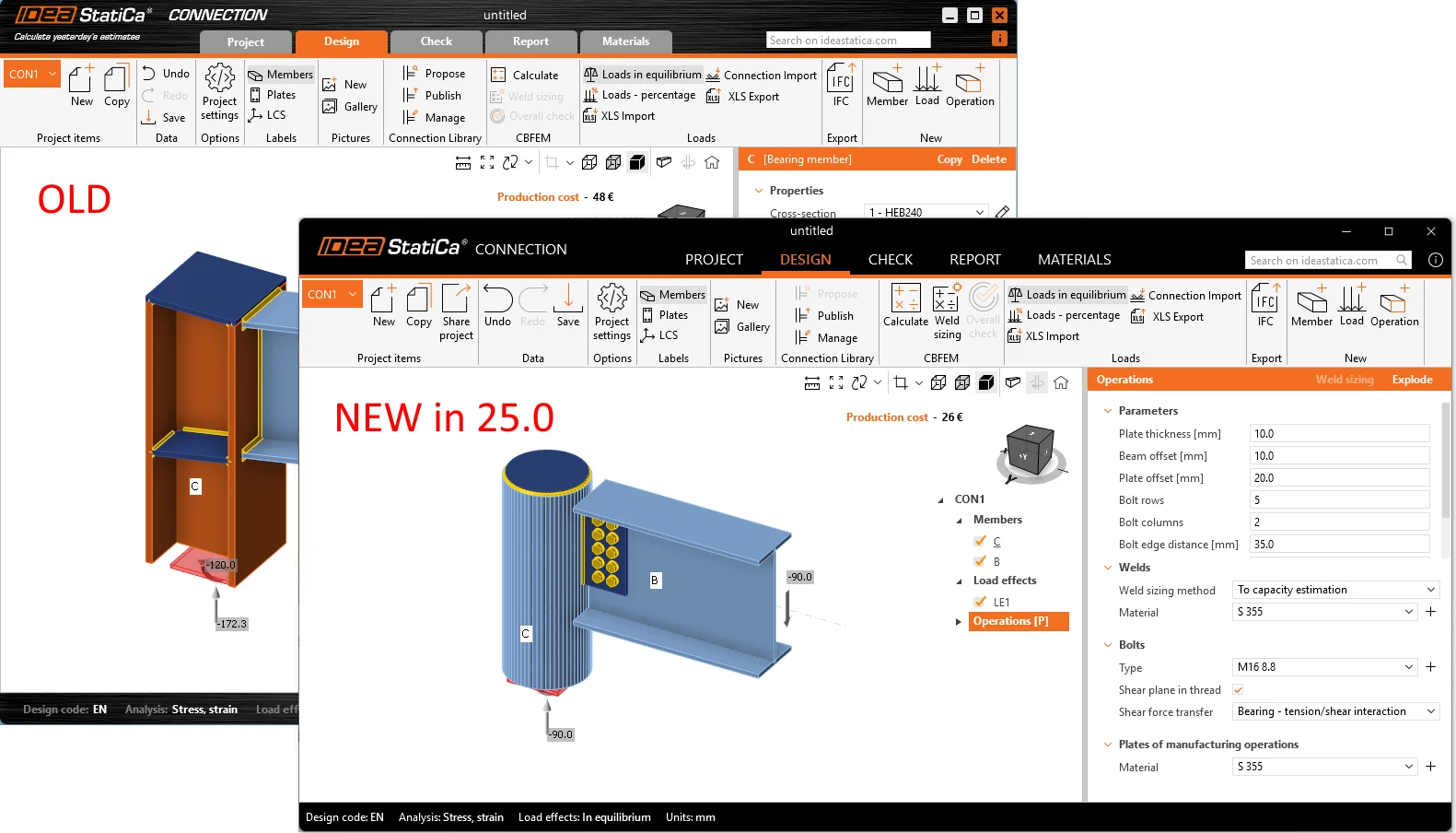Screen dimensions: 1456x833
Task: Toggle member B checkbox in tree
Action: tap(980, 561)
